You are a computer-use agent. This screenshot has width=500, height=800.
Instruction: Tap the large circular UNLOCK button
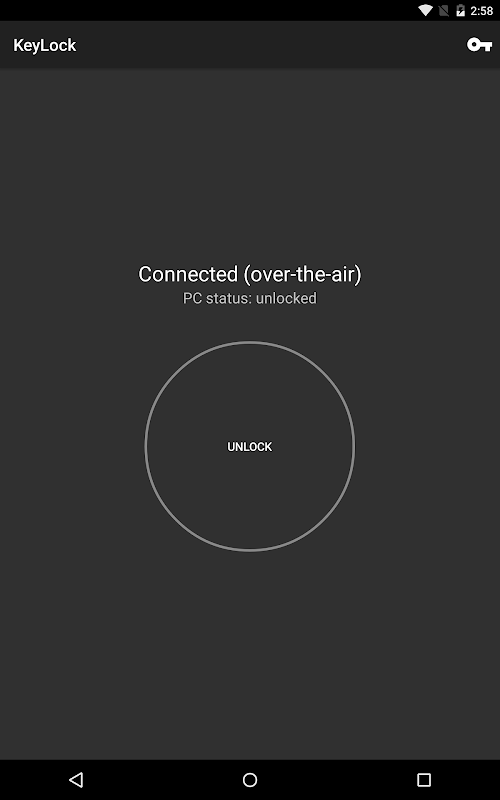point(250,446)
